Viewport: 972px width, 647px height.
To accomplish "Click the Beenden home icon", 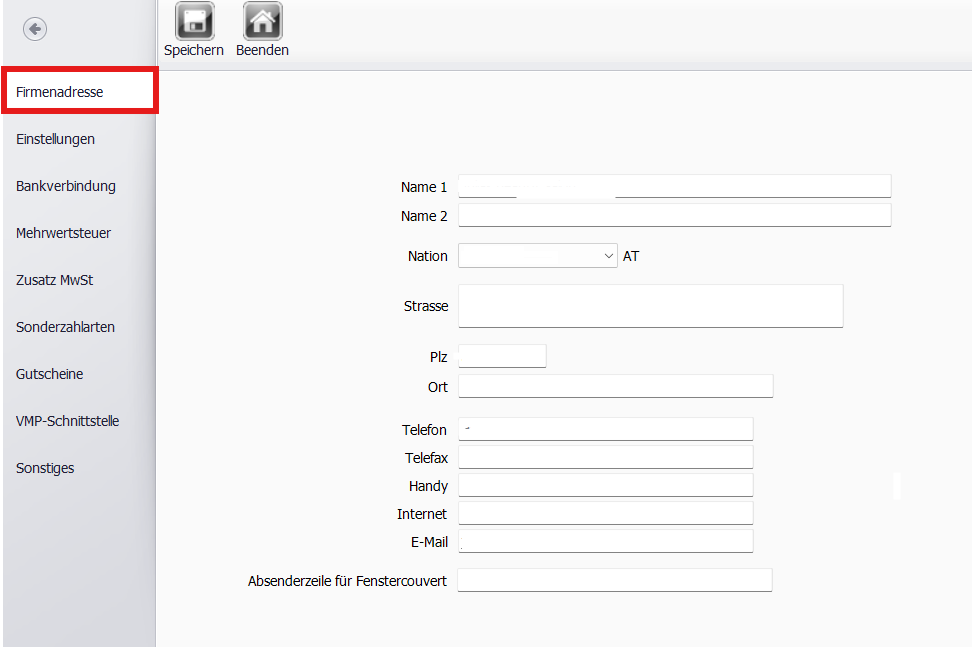I will tap(262, 22).
